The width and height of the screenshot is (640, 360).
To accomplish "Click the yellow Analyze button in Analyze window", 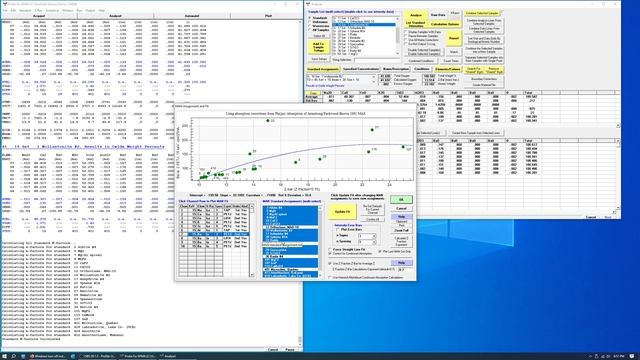I will pyautogui.click(x=416, y=15).
